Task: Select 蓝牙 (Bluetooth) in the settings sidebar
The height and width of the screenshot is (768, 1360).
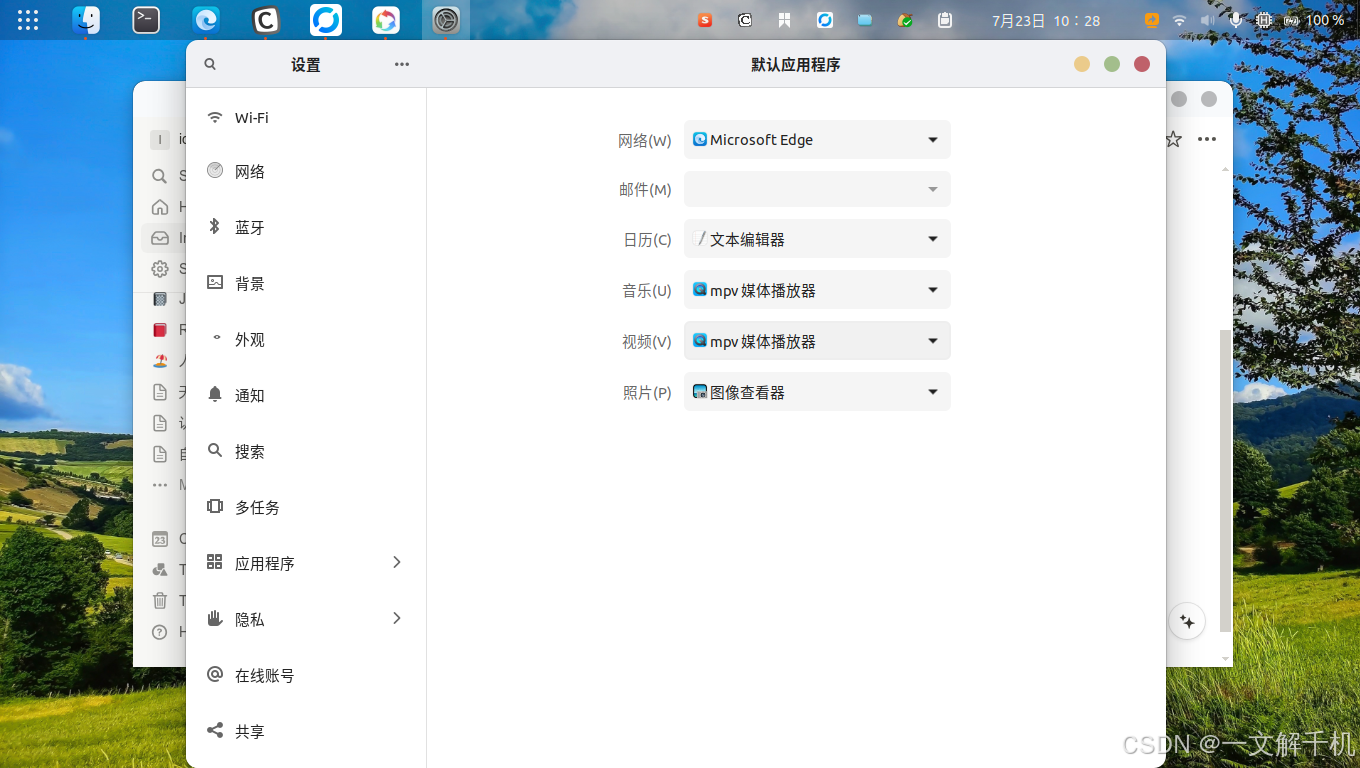Action: [249, 227]
